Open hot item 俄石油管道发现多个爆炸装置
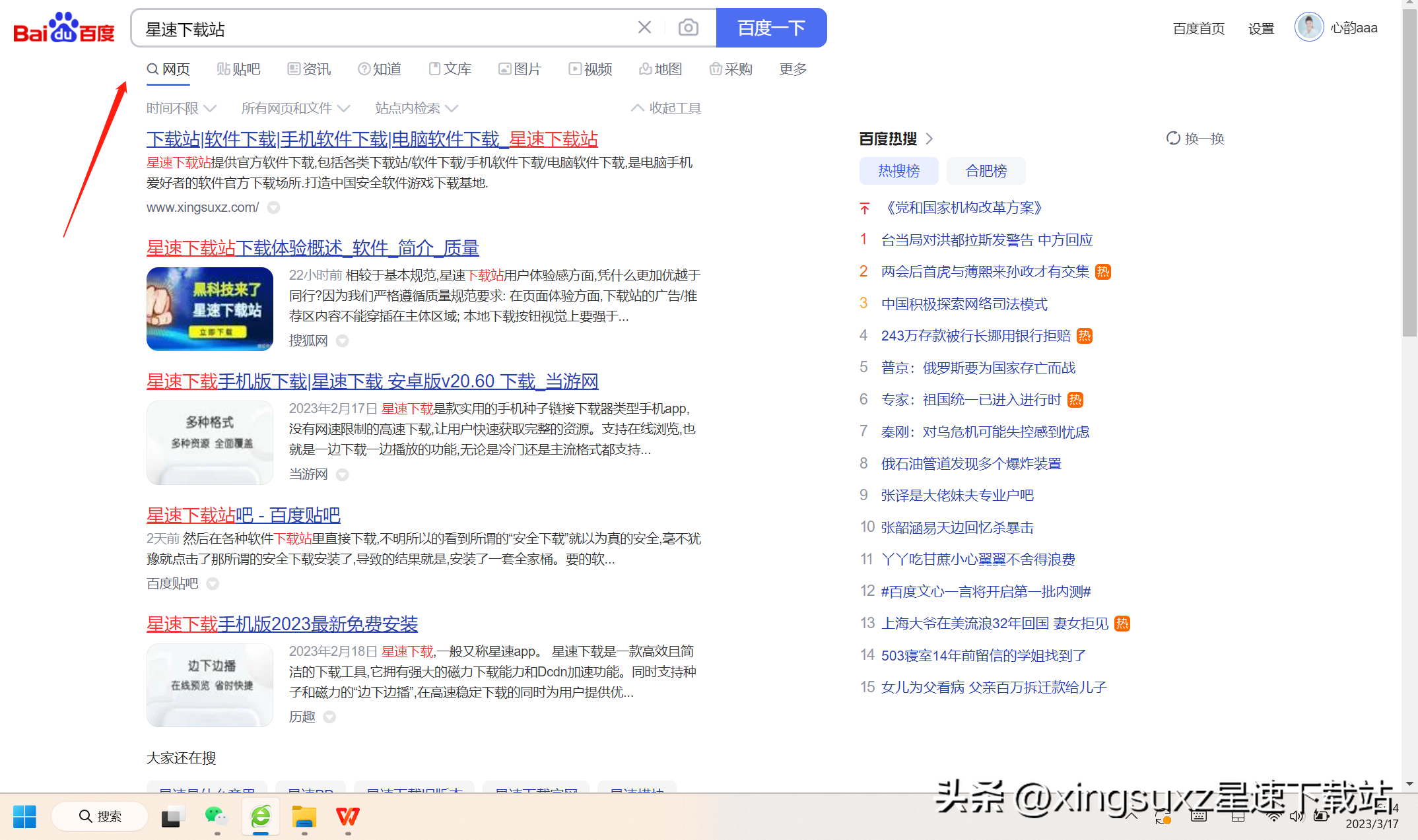Image resolution: width=1418 pixels, height=840 pixels. [971, 464]
